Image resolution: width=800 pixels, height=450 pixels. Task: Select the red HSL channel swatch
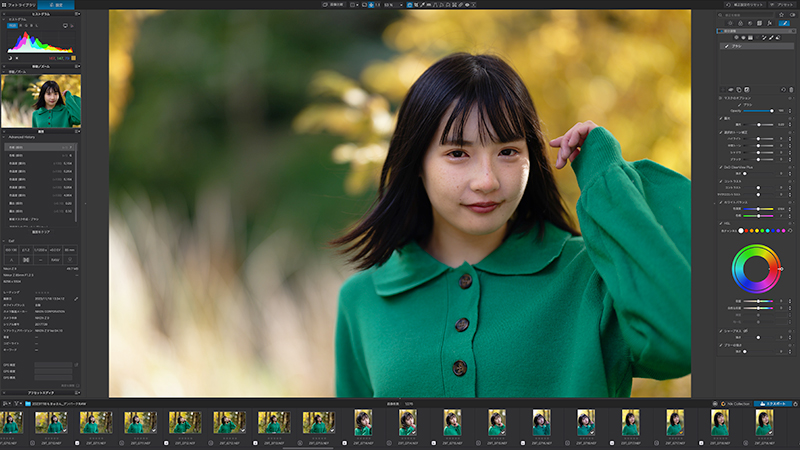tap(746, 231)
